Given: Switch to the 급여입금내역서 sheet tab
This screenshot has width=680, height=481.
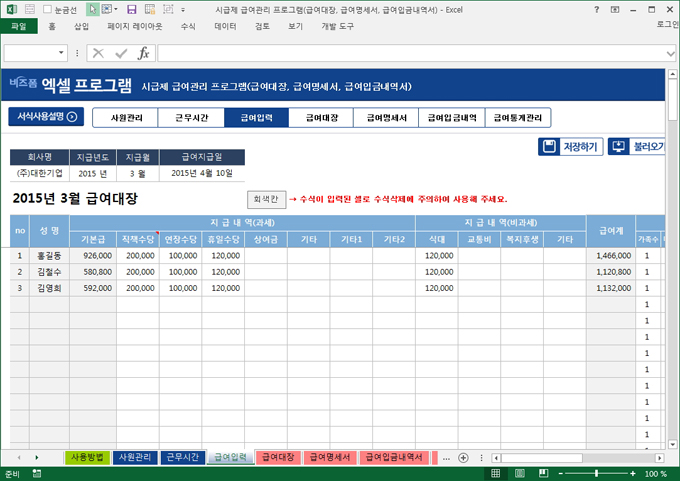Looking at the screenshot, I should 394,457.
